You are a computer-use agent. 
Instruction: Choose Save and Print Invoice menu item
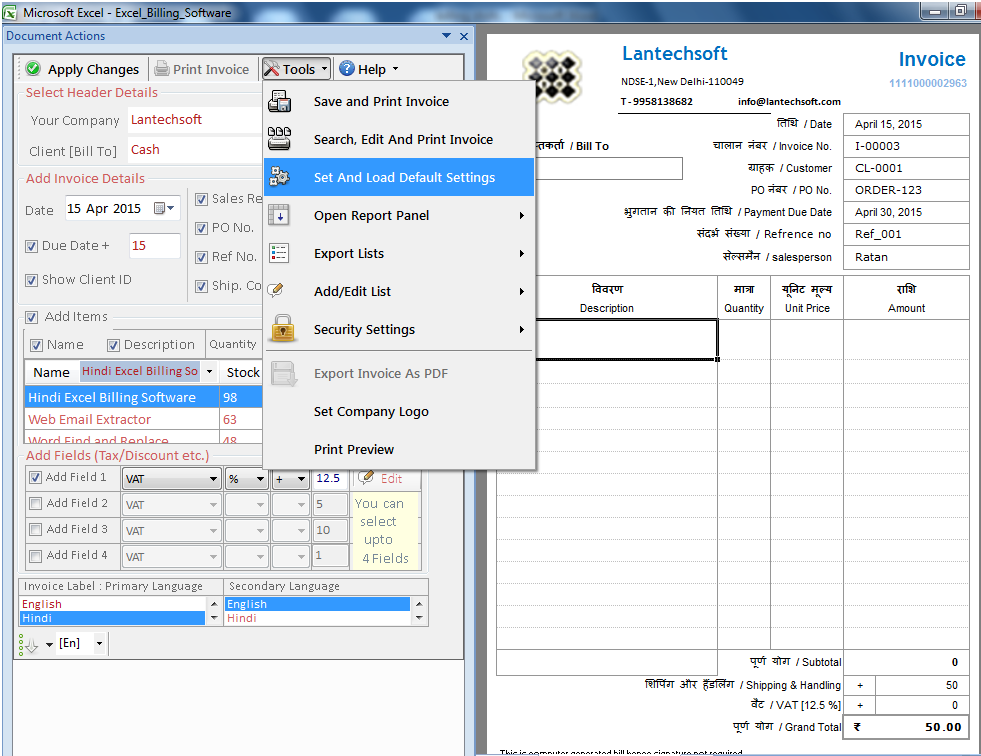[399, 101]
